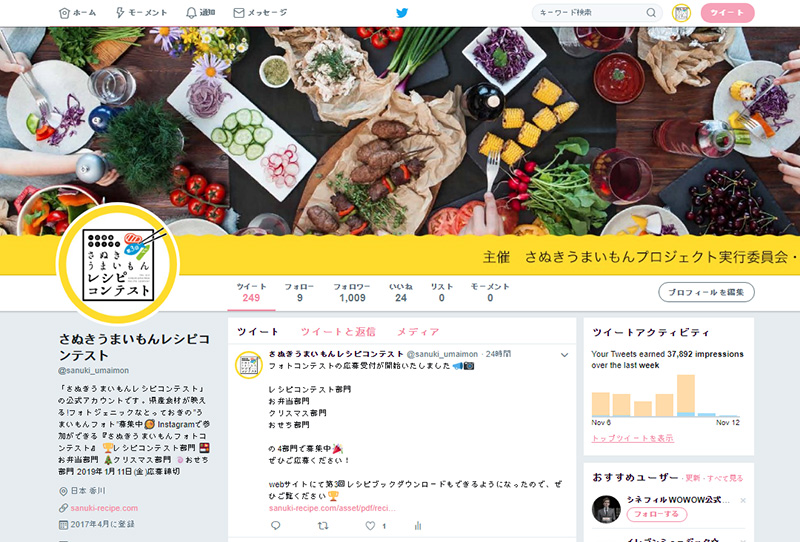This screenshot has height=542, width=800.
Task: Click the tallest bar in activity chart
Action: coord(686,396)
